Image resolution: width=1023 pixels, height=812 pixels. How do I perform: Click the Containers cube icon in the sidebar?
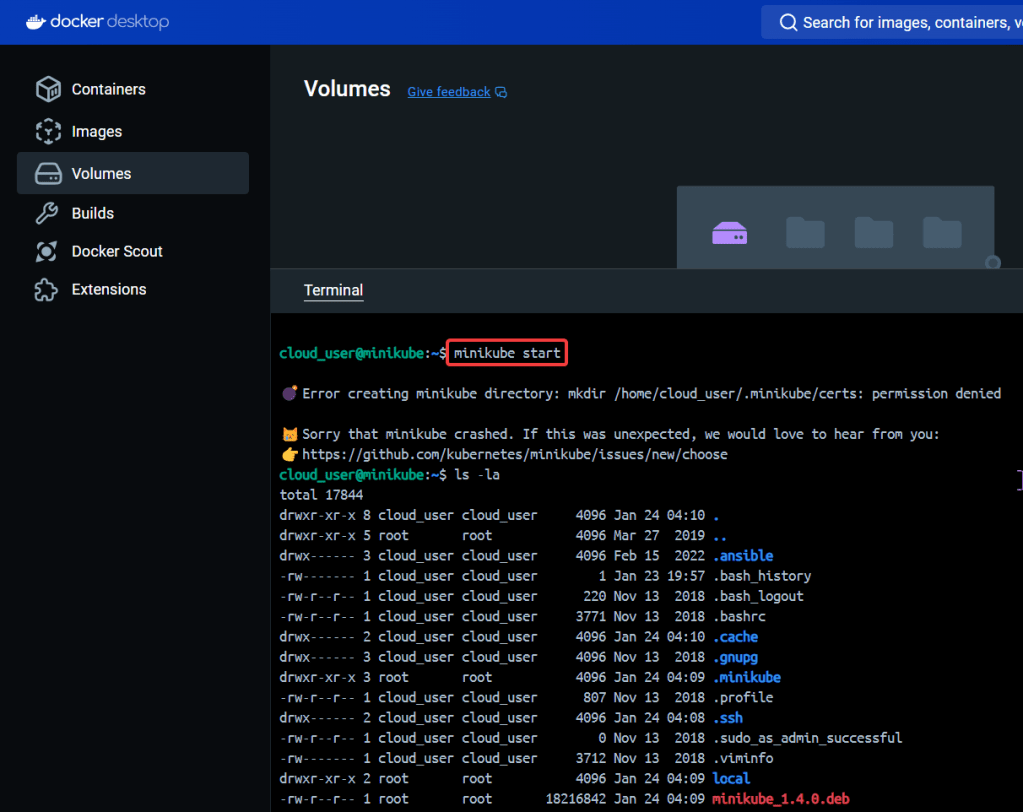point(48,90)
